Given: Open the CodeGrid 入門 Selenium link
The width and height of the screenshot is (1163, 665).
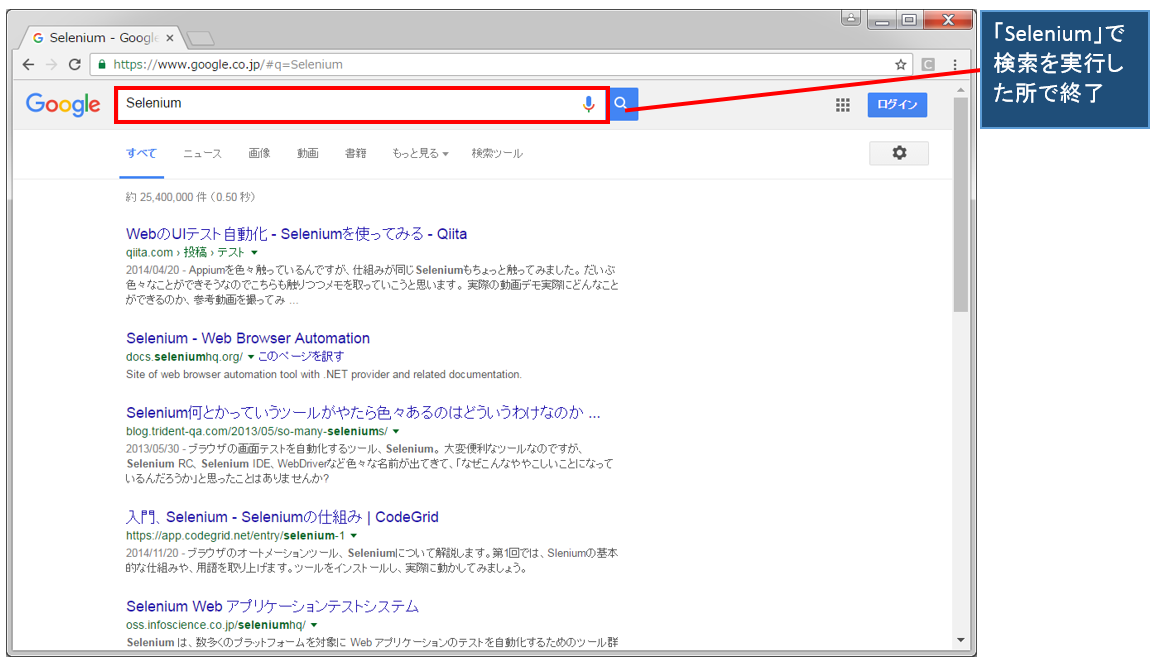Looking at the screenshot, I should coord(282,517).
